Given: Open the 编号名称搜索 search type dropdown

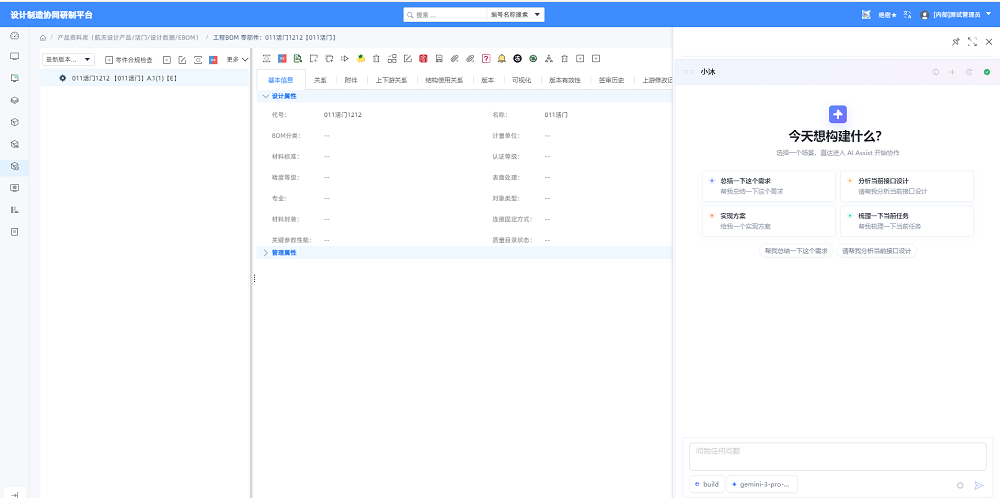Looking at the screenshot, I should click(515, 15).
